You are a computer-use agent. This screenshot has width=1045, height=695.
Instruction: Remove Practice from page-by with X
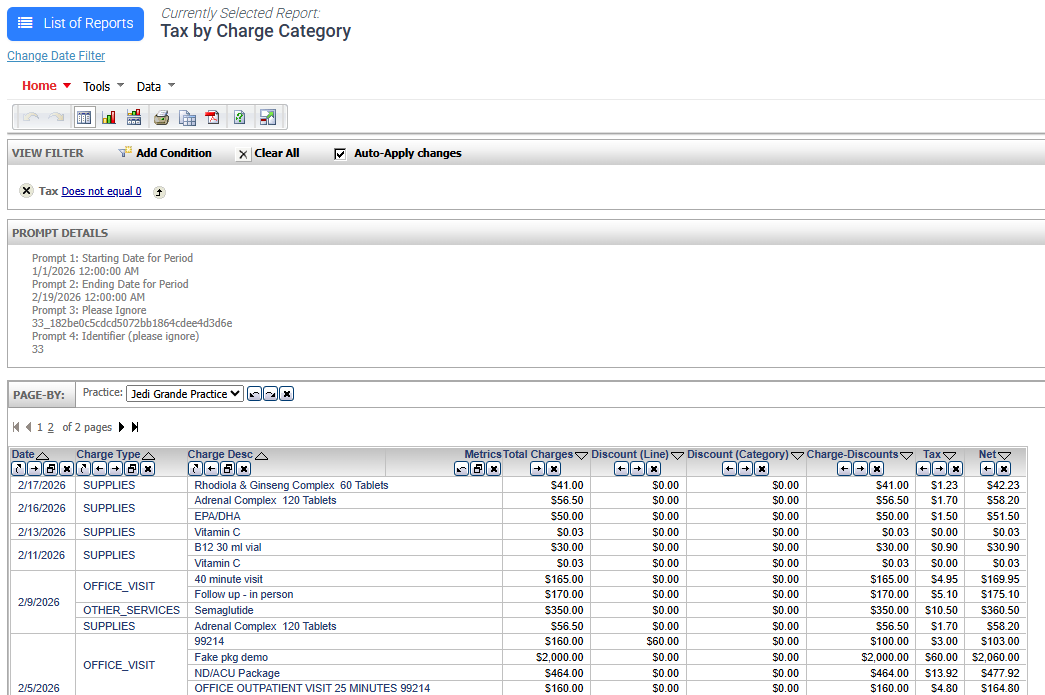click(286, 394)
